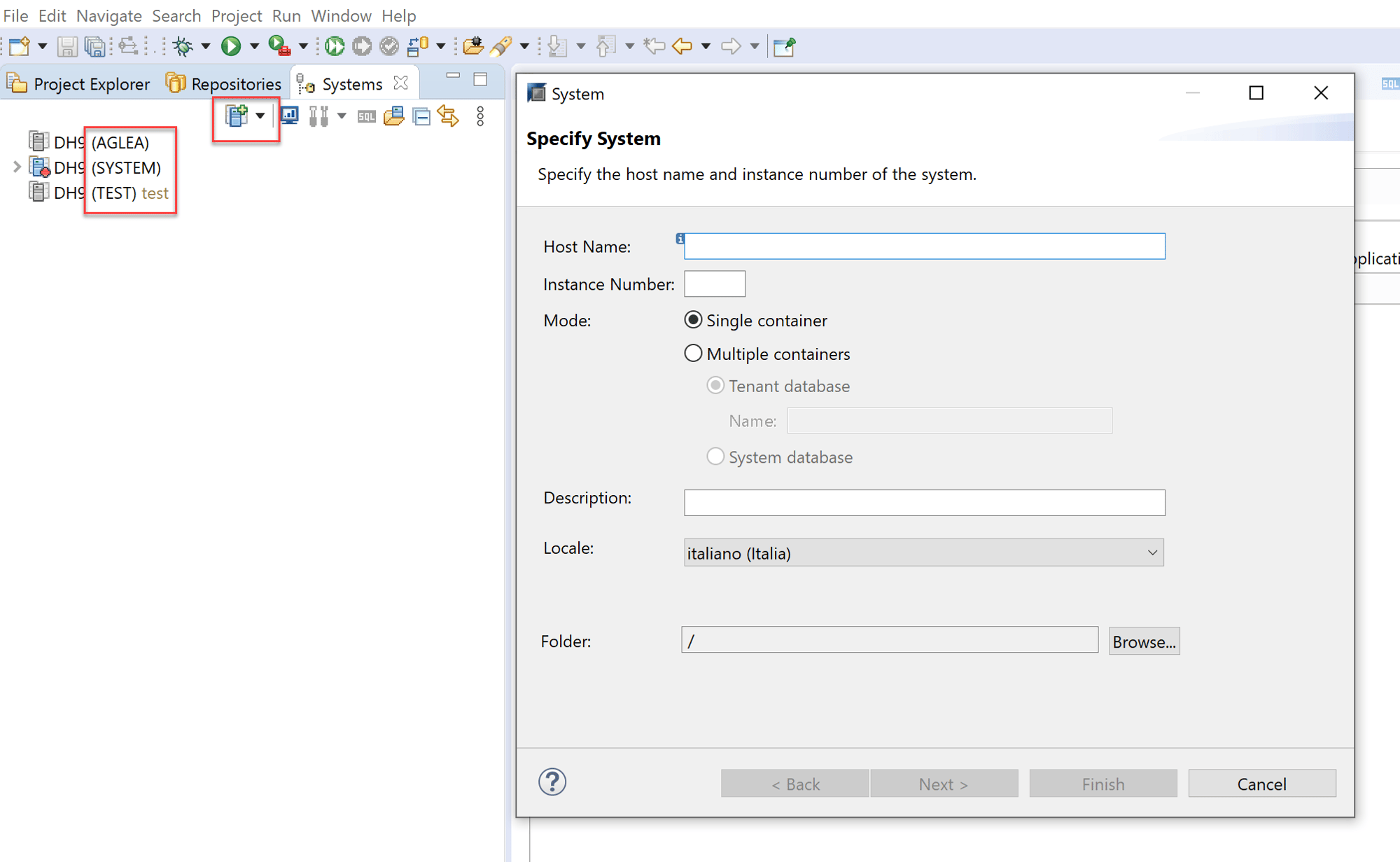Click the Open Type folder icon

point(473,46)
